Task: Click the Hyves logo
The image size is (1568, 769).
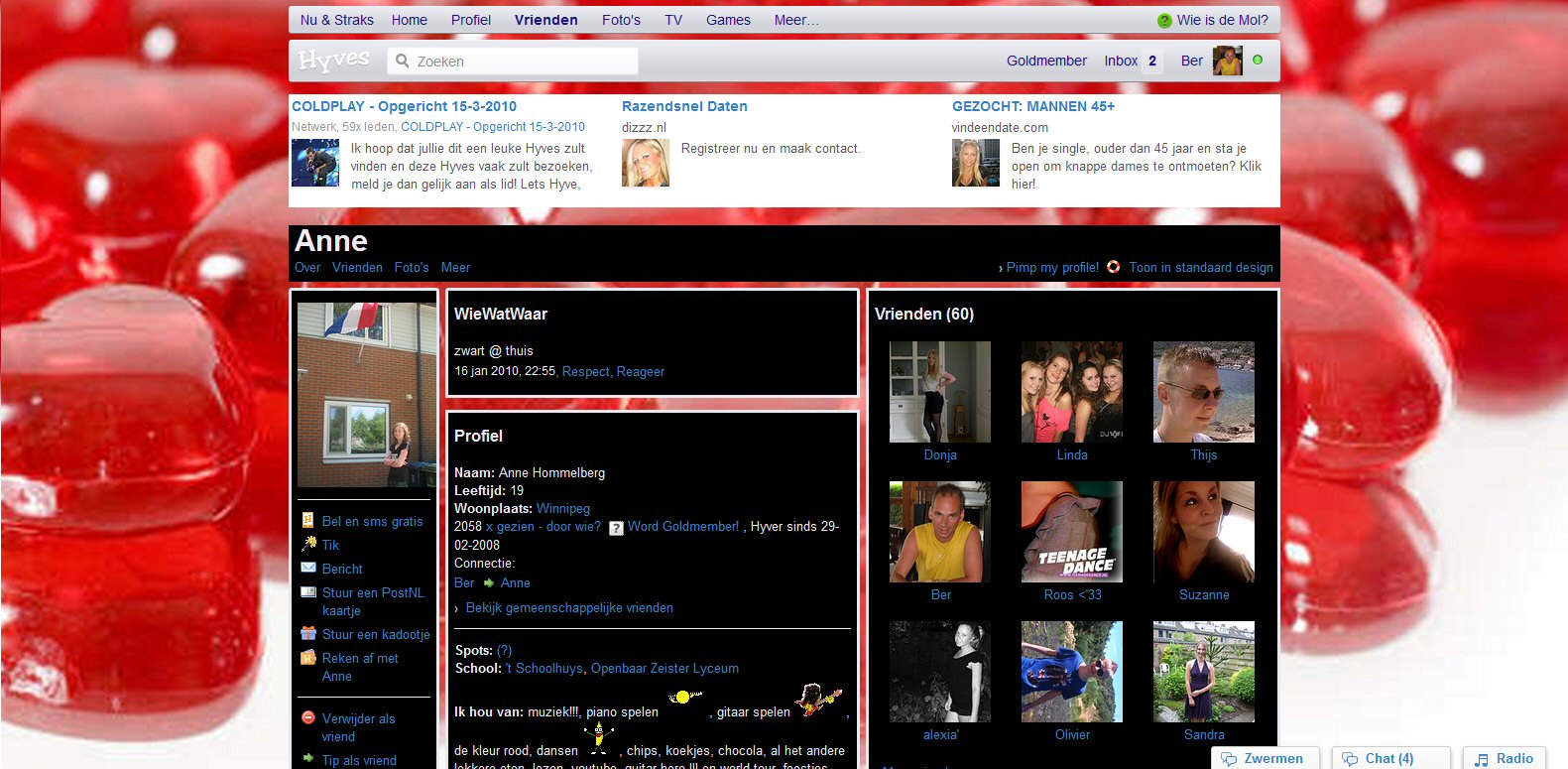Action: 334,61
